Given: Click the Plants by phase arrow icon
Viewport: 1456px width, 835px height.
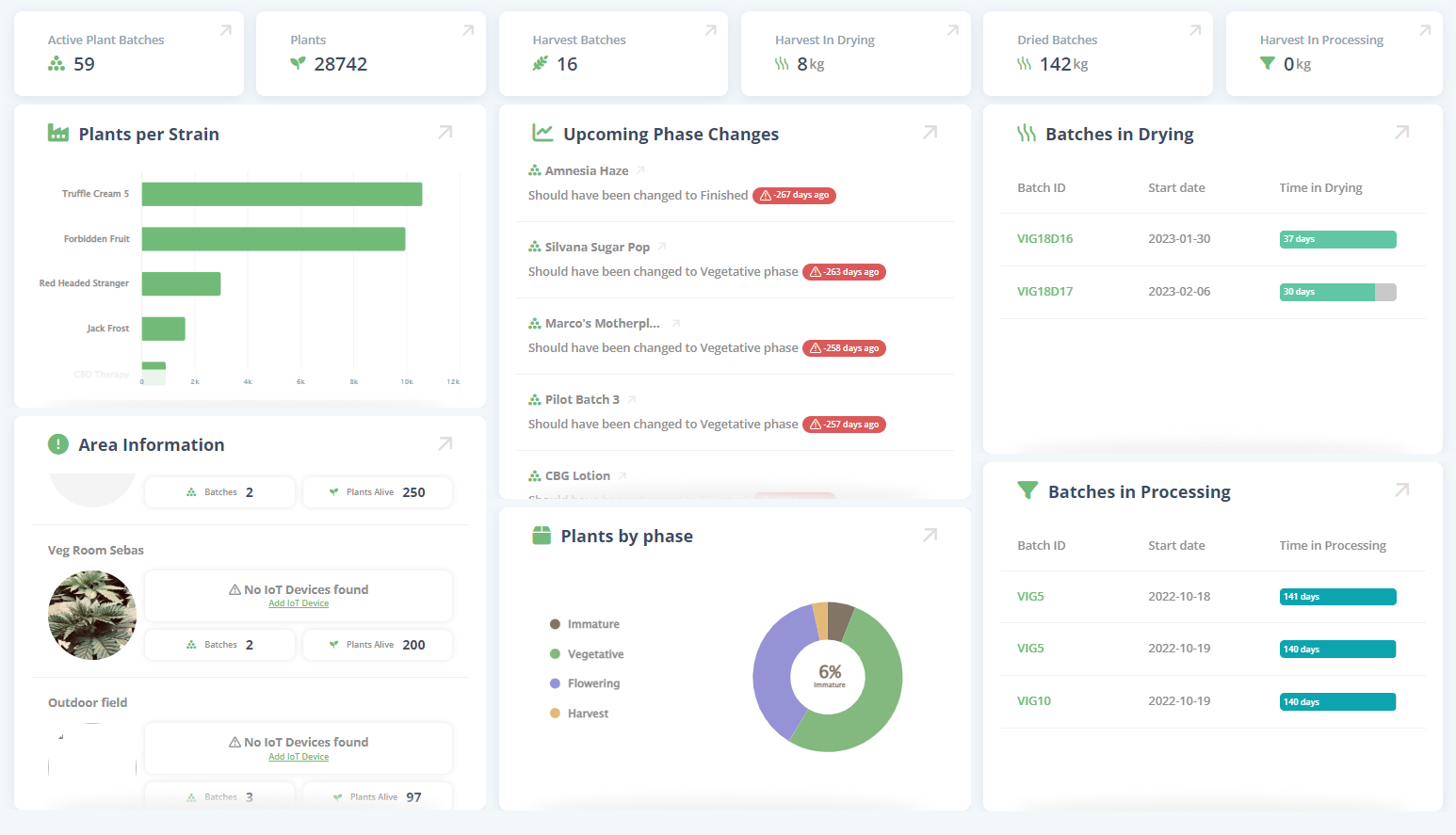Looking at the screenshot, I should (930, 536).
